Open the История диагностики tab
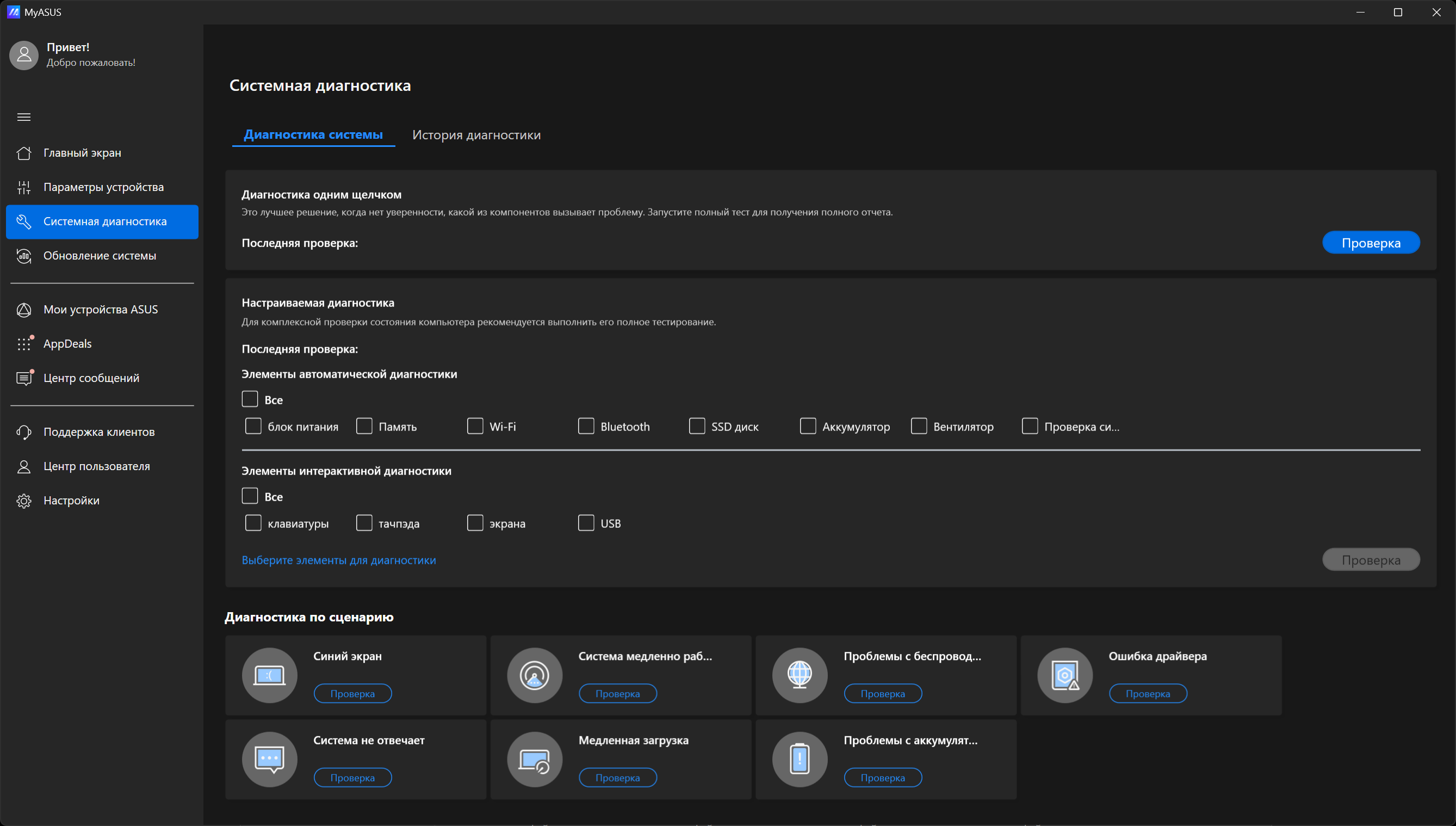The height and width of the screenshot is (826, 1456). 476,135
